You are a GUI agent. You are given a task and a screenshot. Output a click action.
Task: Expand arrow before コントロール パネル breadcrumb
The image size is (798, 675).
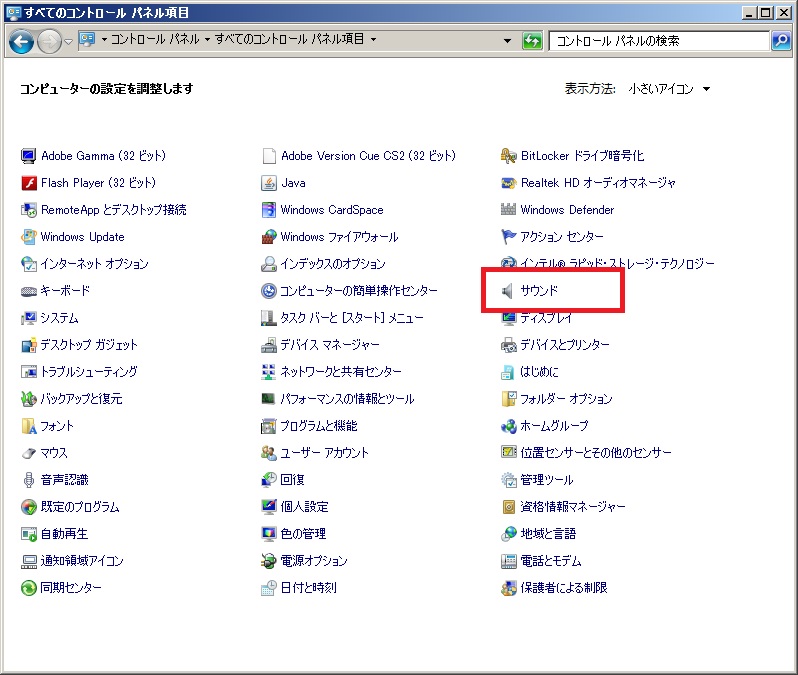tap(104, 39)
